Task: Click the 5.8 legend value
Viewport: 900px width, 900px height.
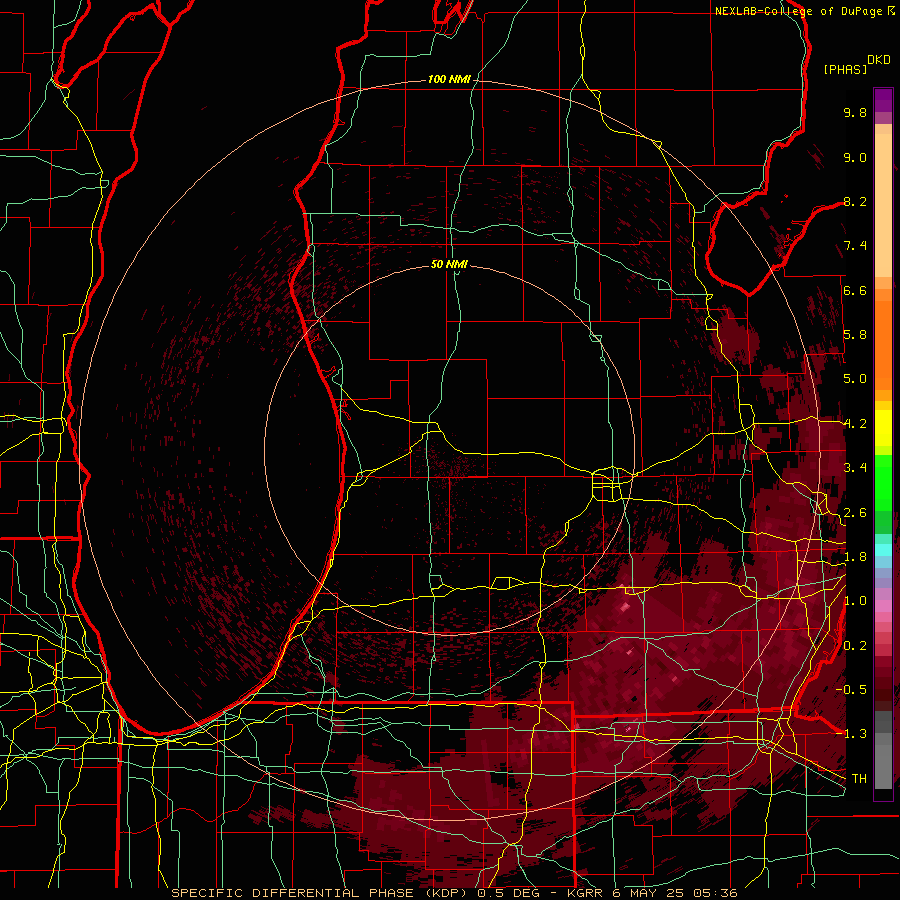Action: 855,335
